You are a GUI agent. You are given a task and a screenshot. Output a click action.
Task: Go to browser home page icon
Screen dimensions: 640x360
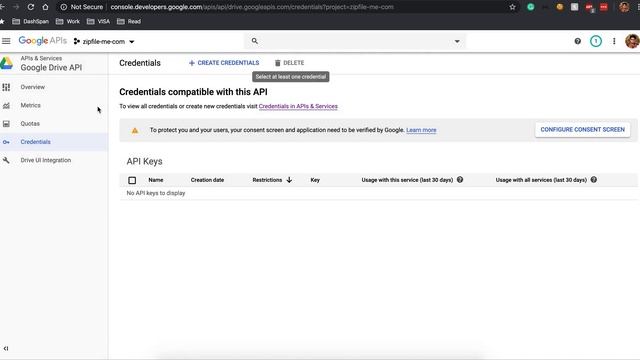(x=45, y=7)
